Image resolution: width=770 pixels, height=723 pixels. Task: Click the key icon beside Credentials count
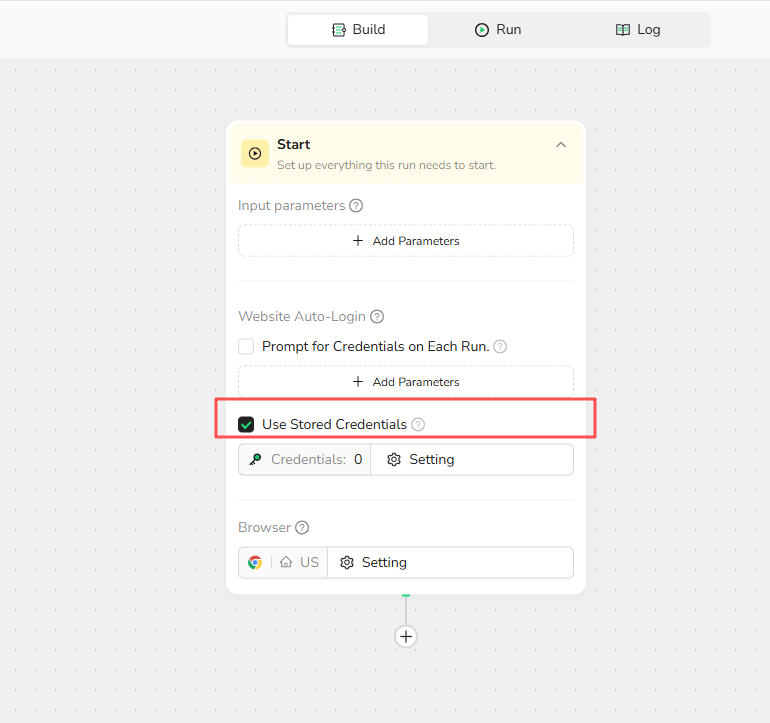click(255, 460)
